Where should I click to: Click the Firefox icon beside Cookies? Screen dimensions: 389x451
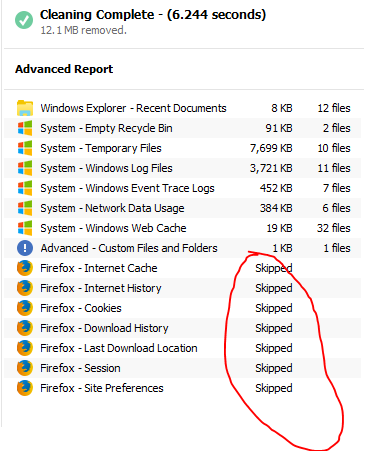(x=25, y=308)
